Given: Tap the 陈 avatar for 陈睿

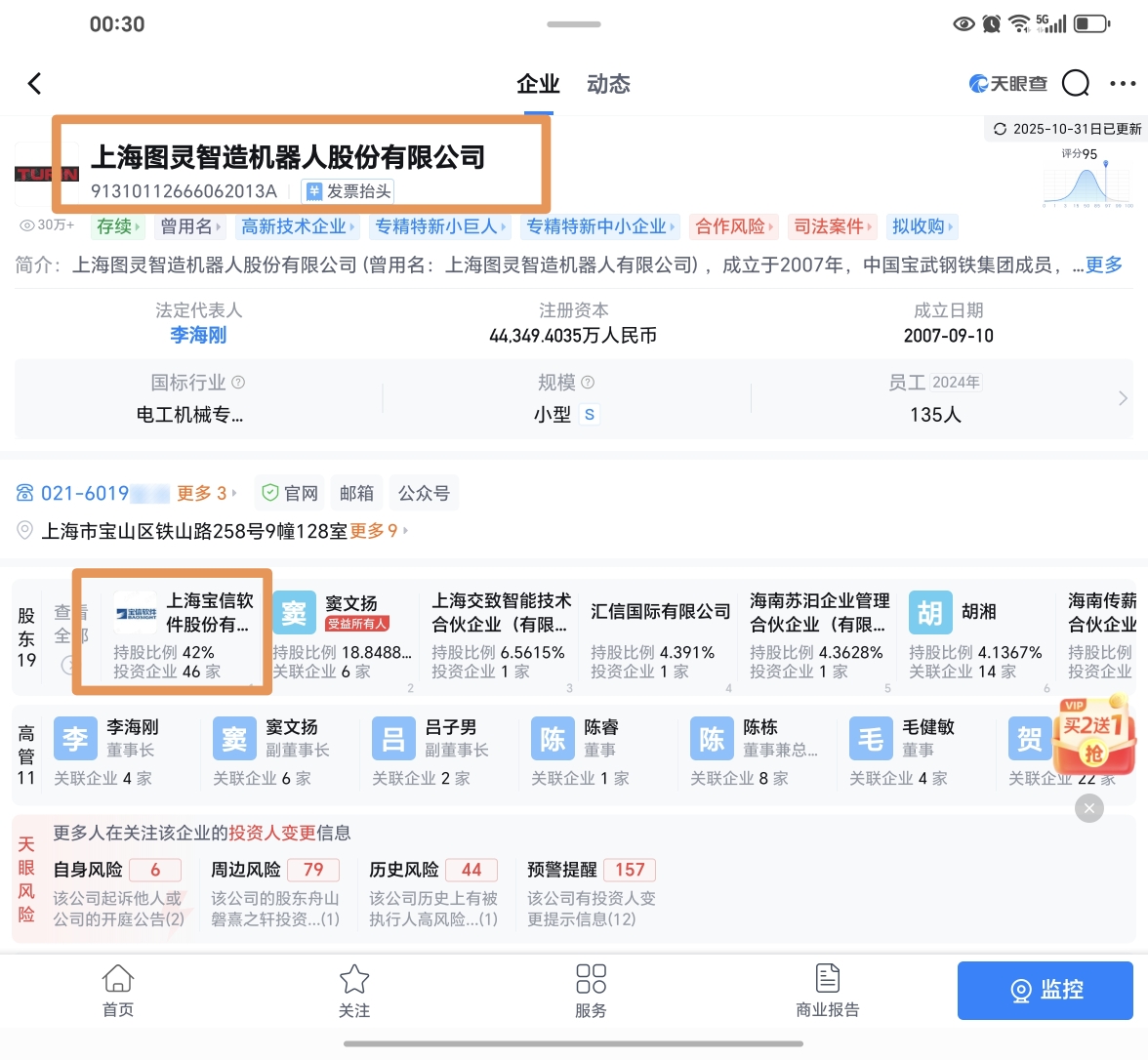Looking at the screenshot, I should pyautogui.click(x=553, y=739).
